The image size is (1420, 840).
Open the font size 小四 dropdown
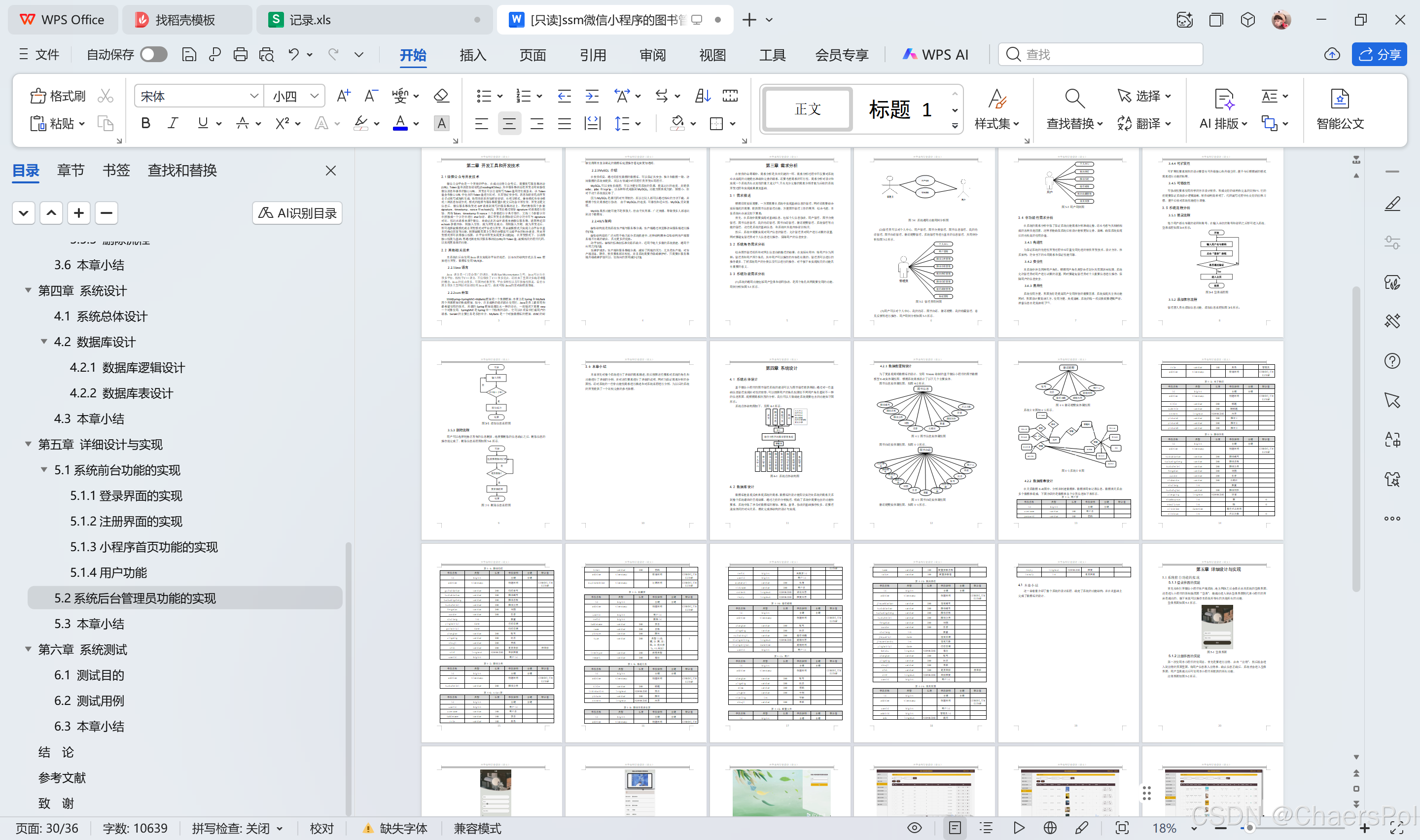point(315,96)
